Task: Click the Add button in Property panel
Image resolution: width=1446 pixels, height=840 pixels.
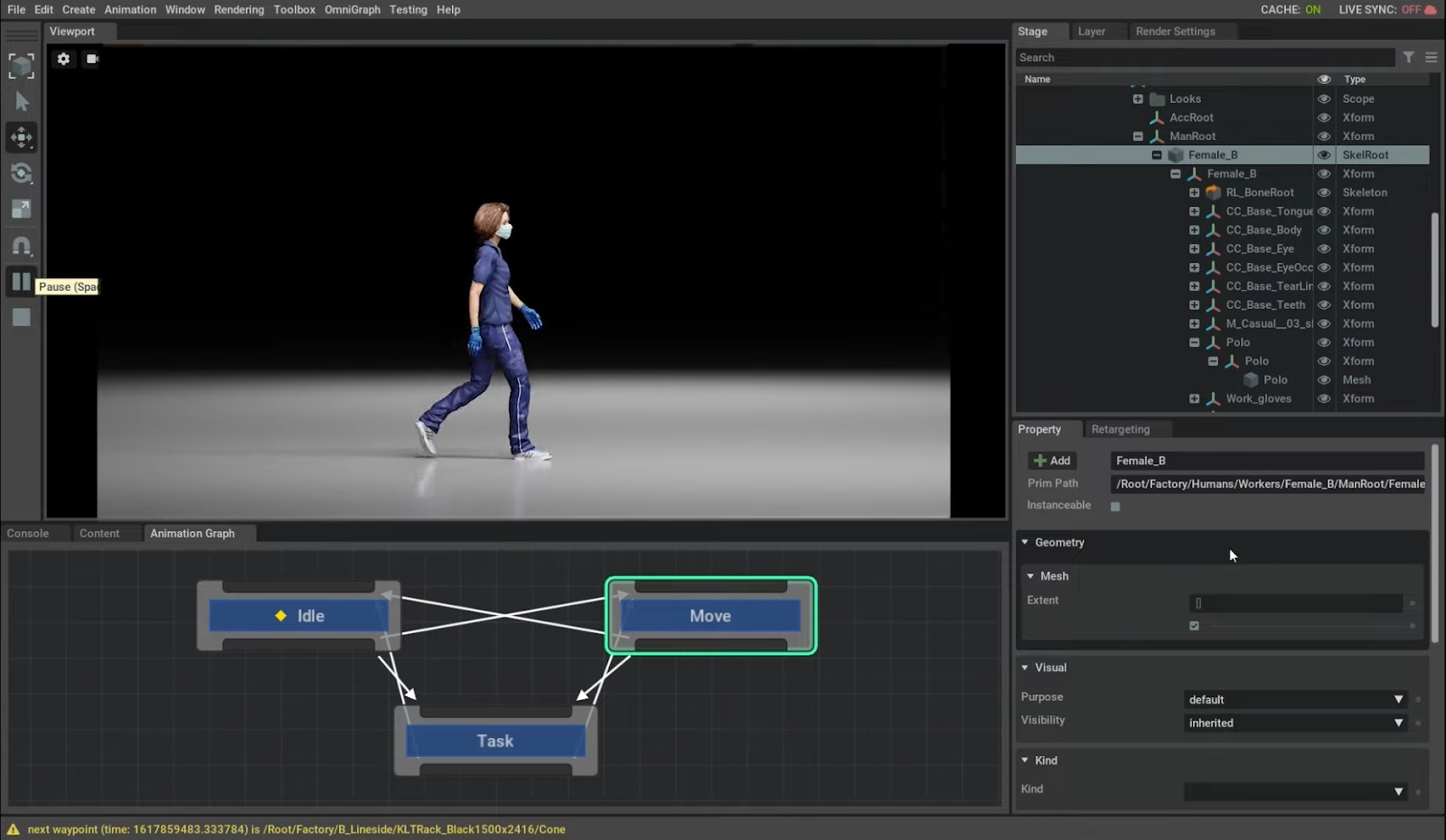Action: pyautogui.click(x=1052, y=461)
